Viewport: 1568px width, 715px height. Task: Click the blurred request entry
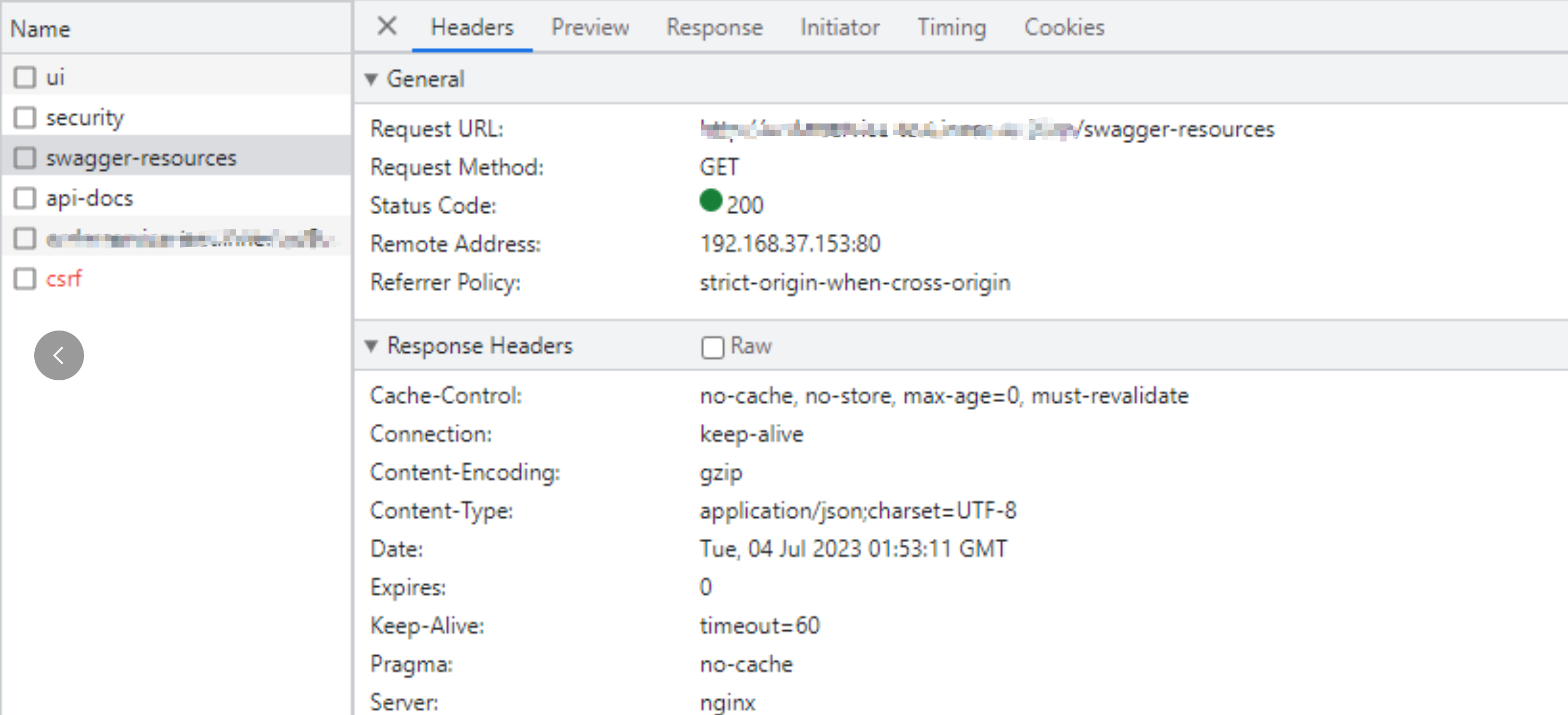click(x=186, y=237)
